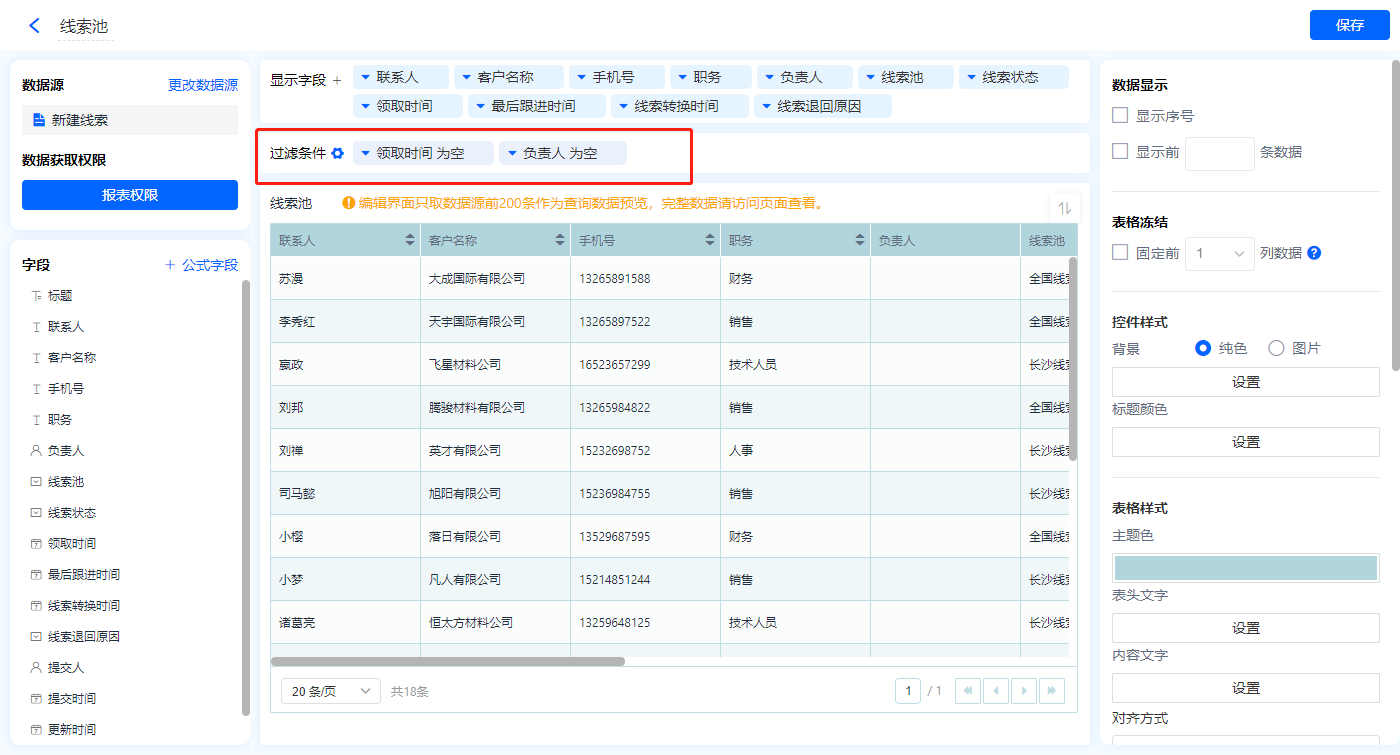This screenshot has width=1400, height=755.
Task: Sort the 职务 column using its sort arrows
Action: (859, 241)
